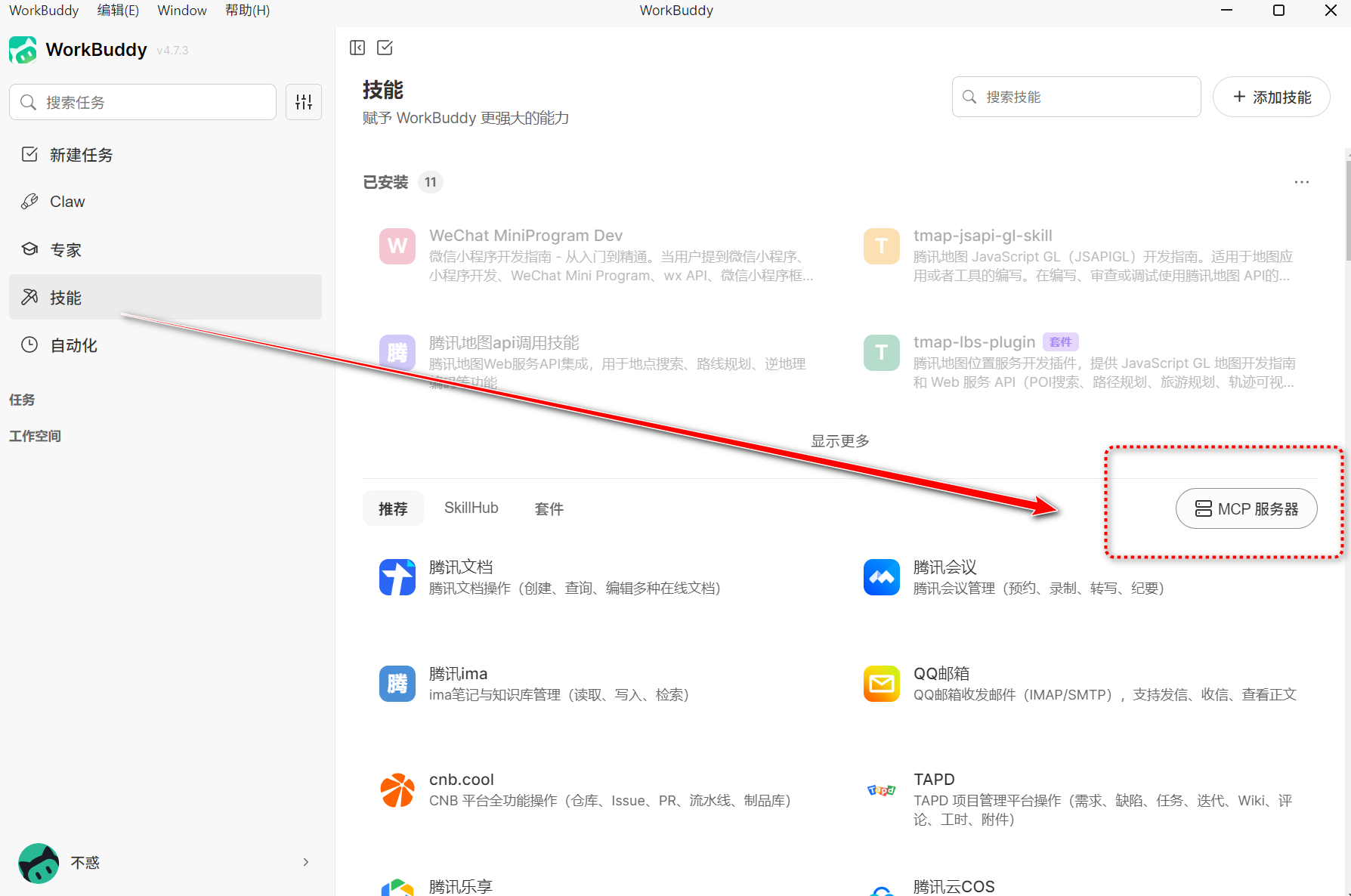Click the search icon in the skills search box
This screenshot has width=1351, height=896.
coord(969,97)
